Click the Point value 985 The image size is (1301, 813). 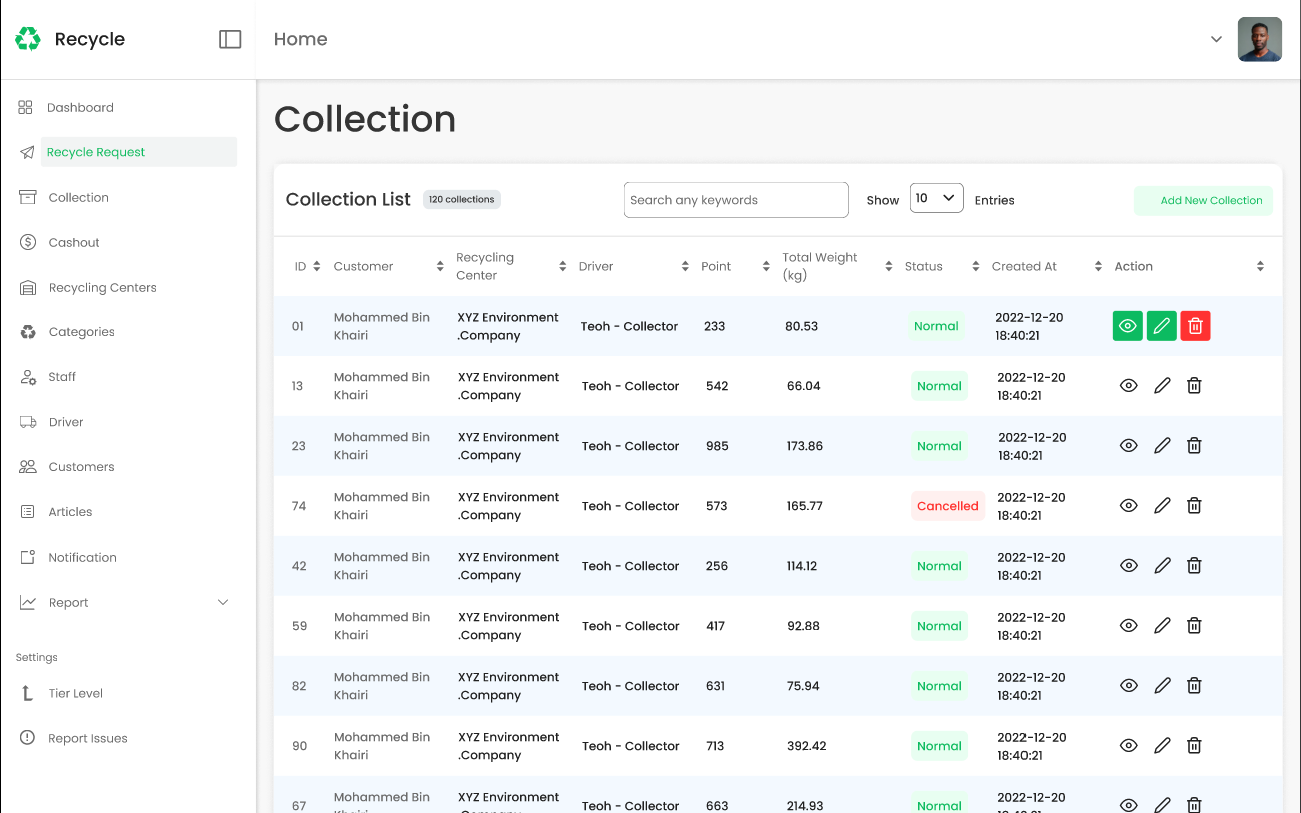(x=717, y=446)
